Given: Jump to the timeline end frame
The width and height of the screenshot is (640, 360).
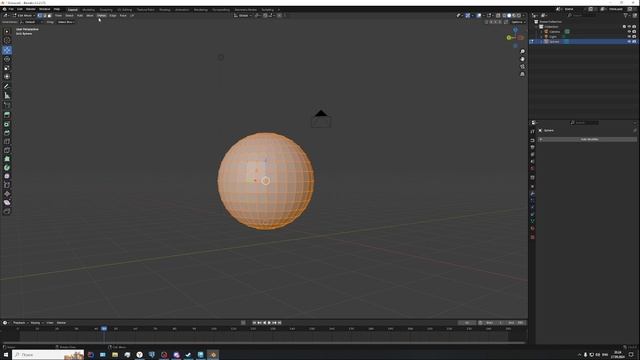Looking at the screenshot, I should 280,322.
